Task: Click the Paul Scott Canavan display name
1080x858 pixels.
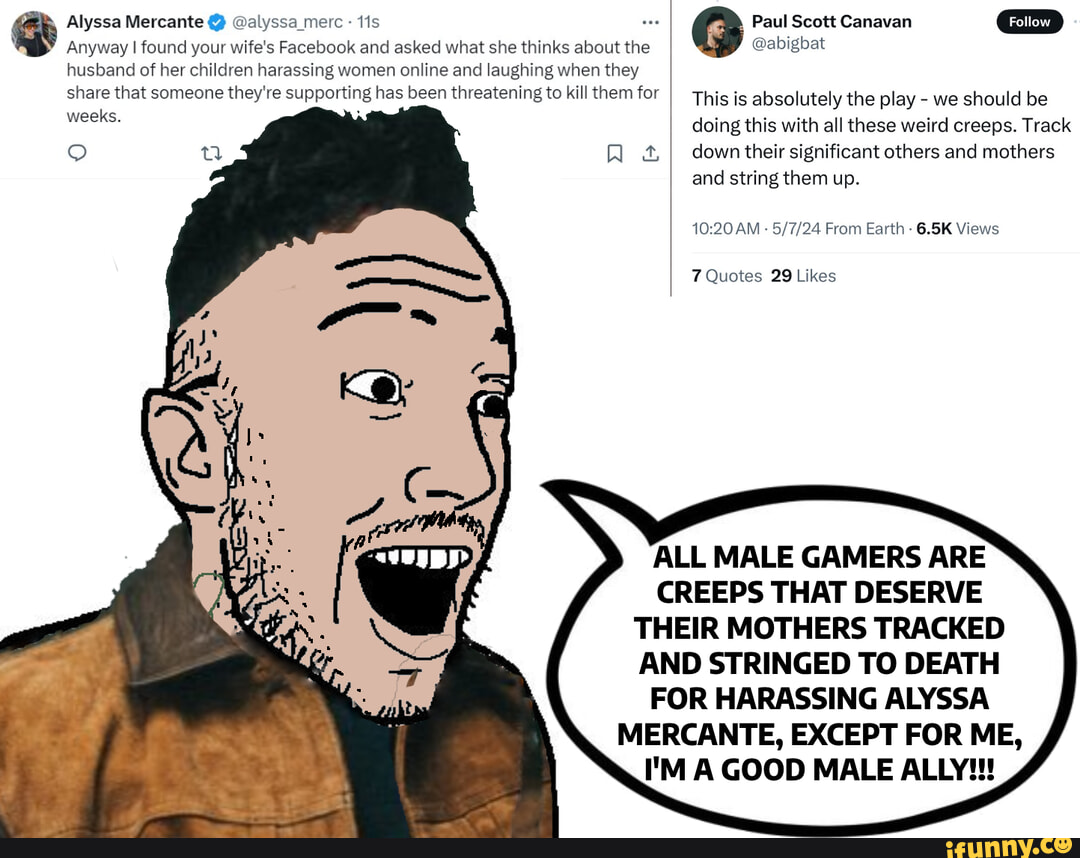Action: pyautogui.click(x=831, y=21)
